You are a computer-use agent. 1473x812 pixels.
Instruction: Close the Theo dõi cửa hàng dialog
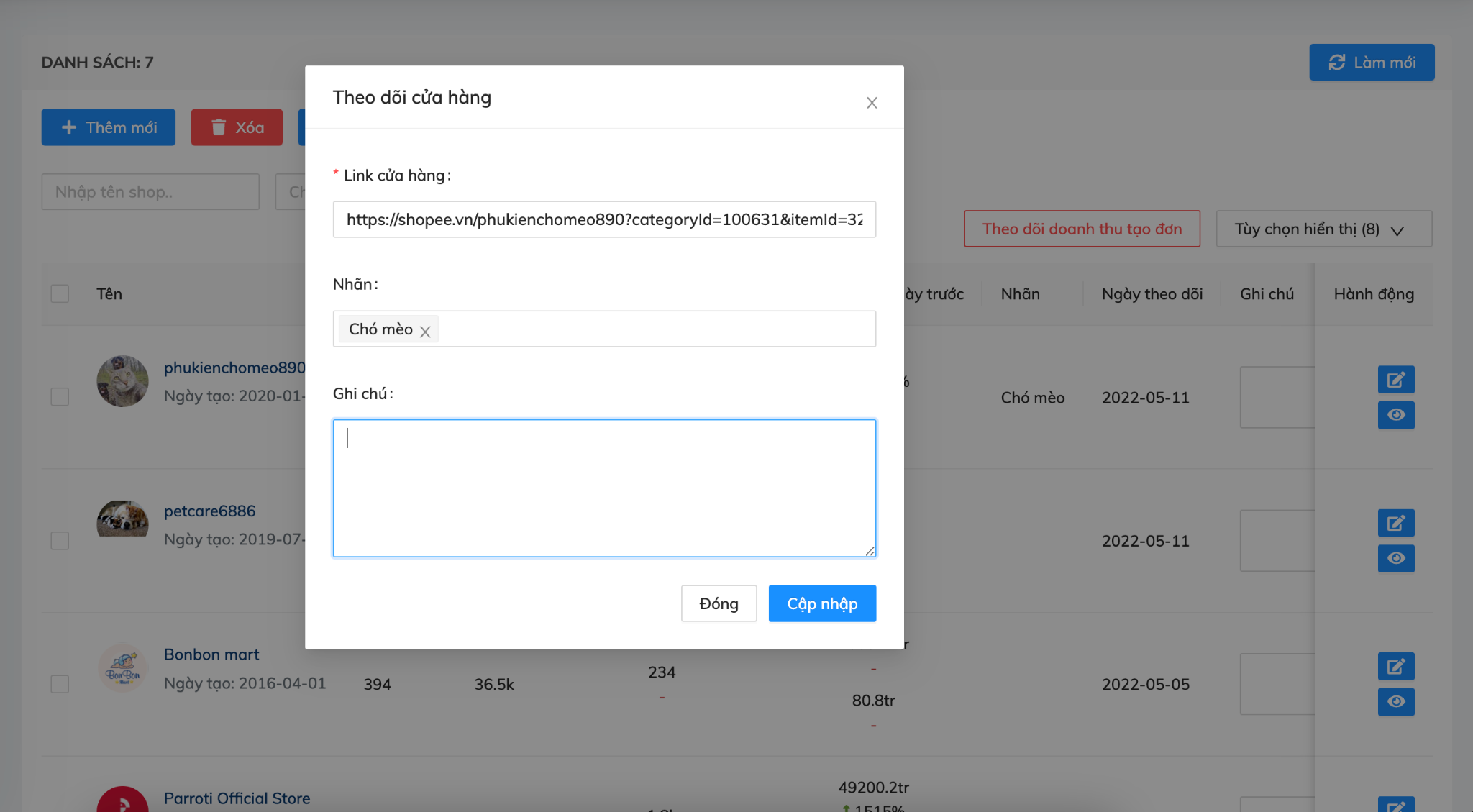click(872, 102)
